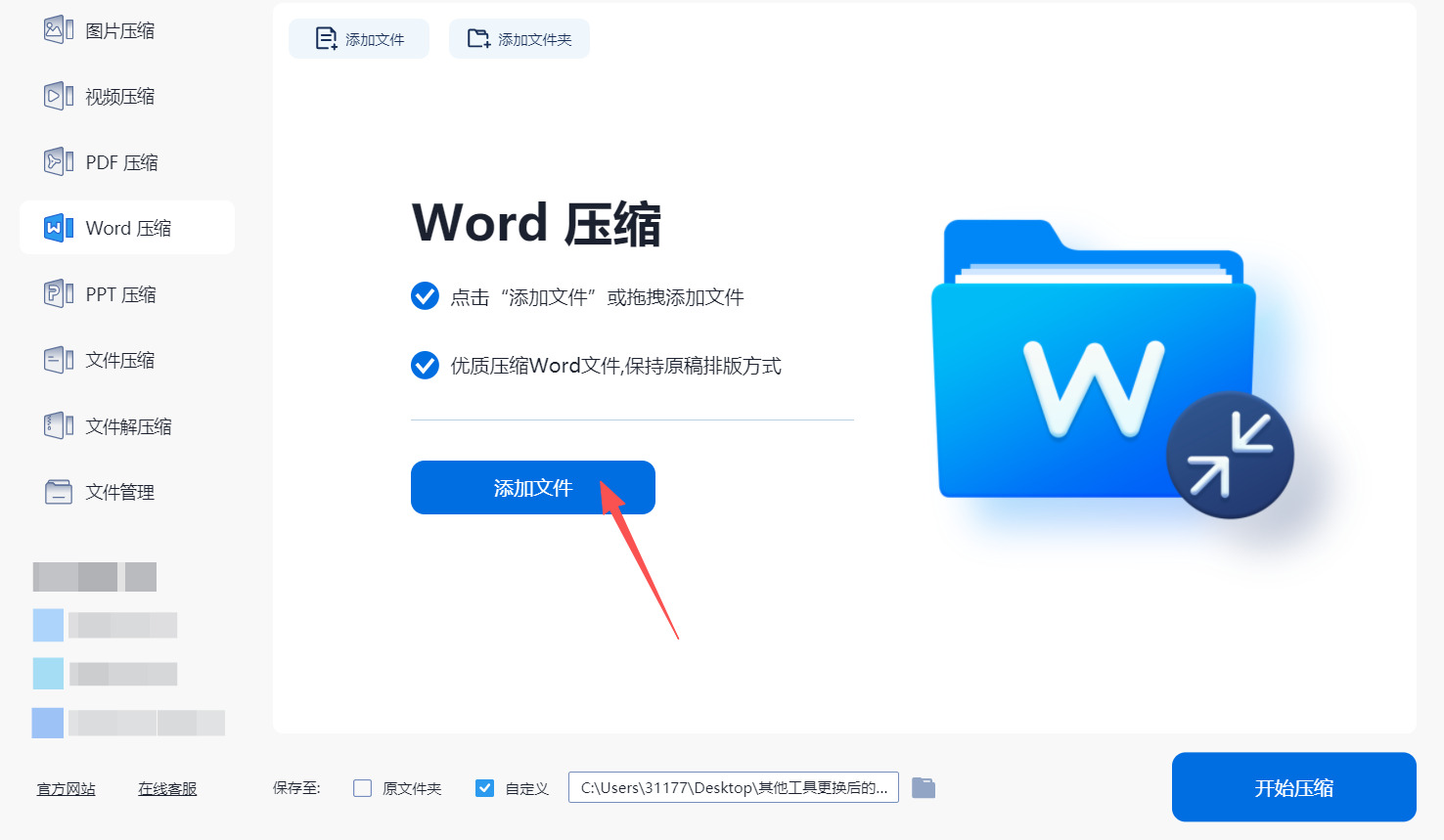
Task: Select Word 压缩 section
Action: [x=127, y=228]
